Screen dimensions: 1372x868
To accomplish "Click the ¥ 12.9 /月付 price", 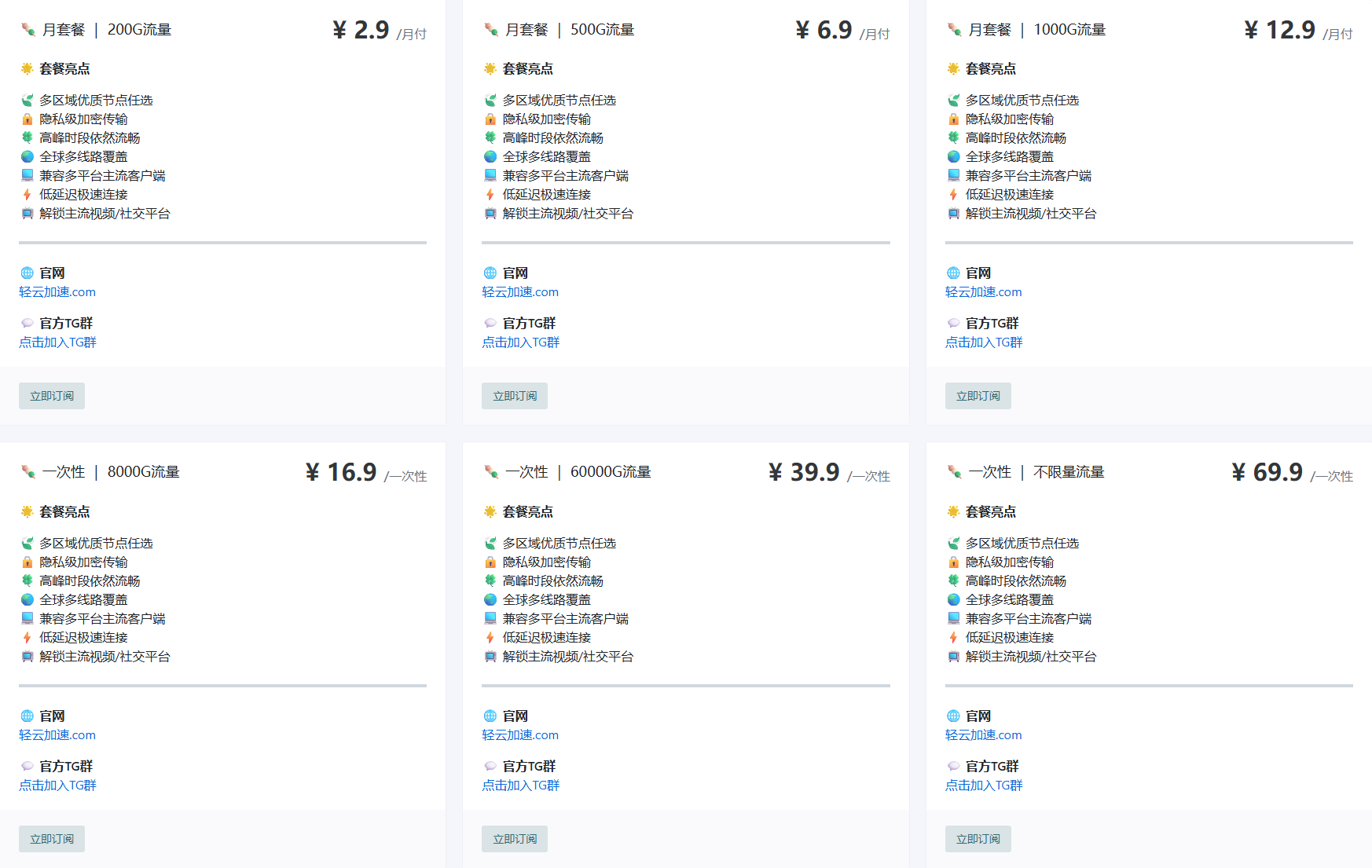I will click(1298, 31).
